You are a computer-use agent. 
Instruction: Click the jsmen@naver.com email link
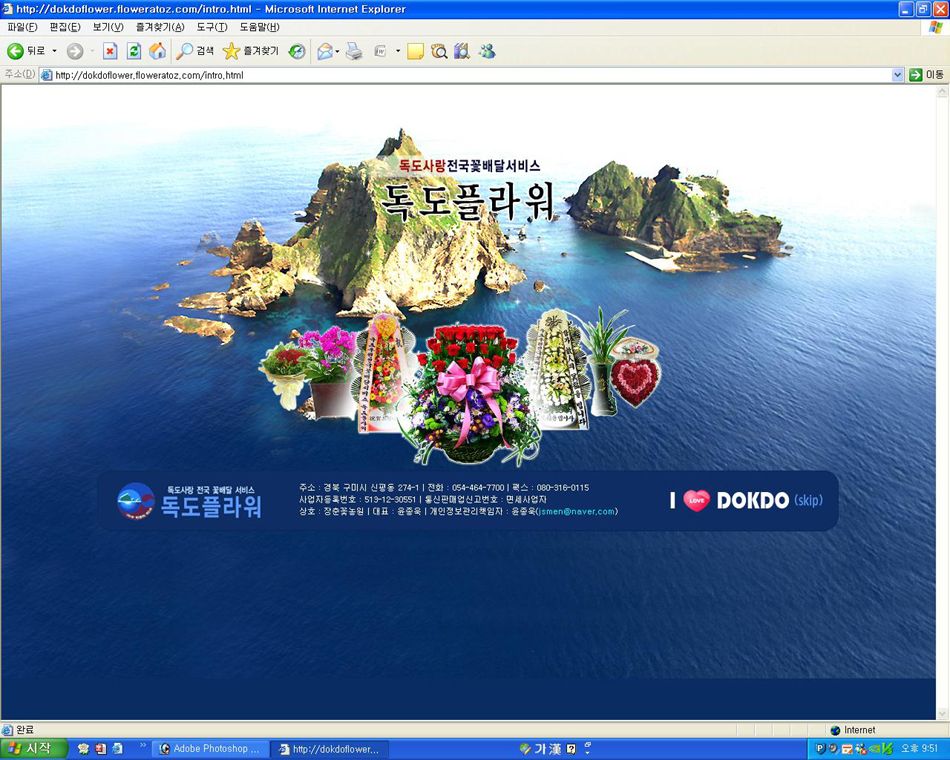(x=576, y=512)
